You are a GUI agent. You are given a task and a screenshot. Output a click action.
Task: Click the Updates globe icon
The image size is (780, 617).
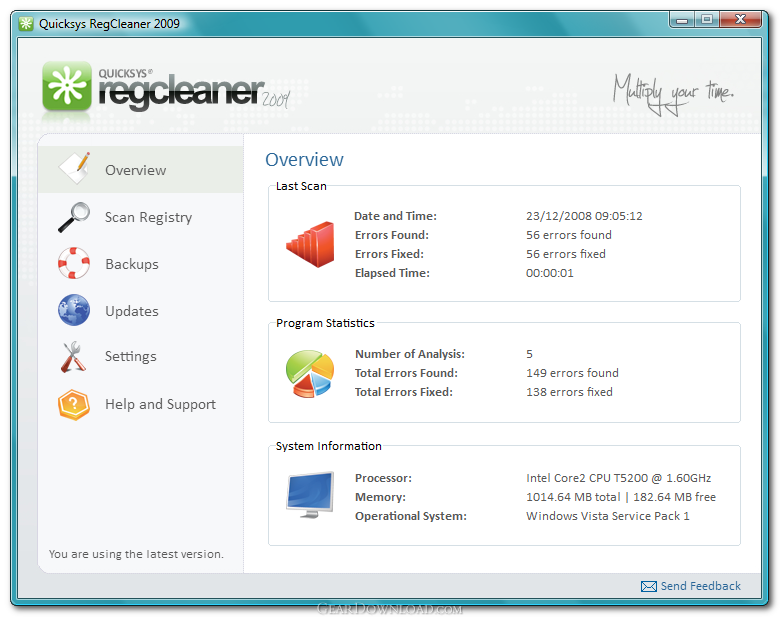pyautogui.click(x=74, y=310)
